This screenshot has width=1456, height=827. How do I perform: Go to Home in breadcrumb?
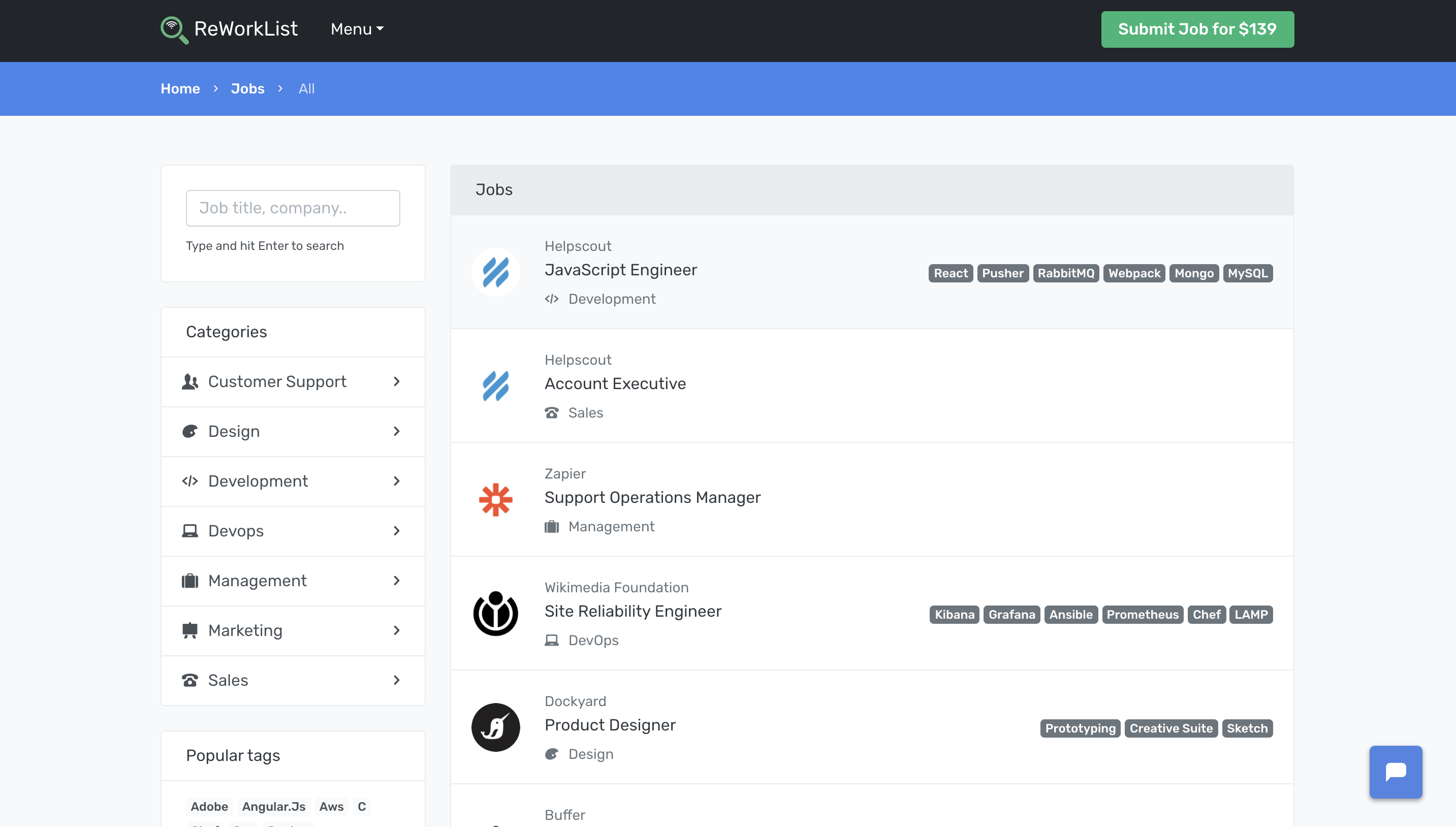point(180,88)
